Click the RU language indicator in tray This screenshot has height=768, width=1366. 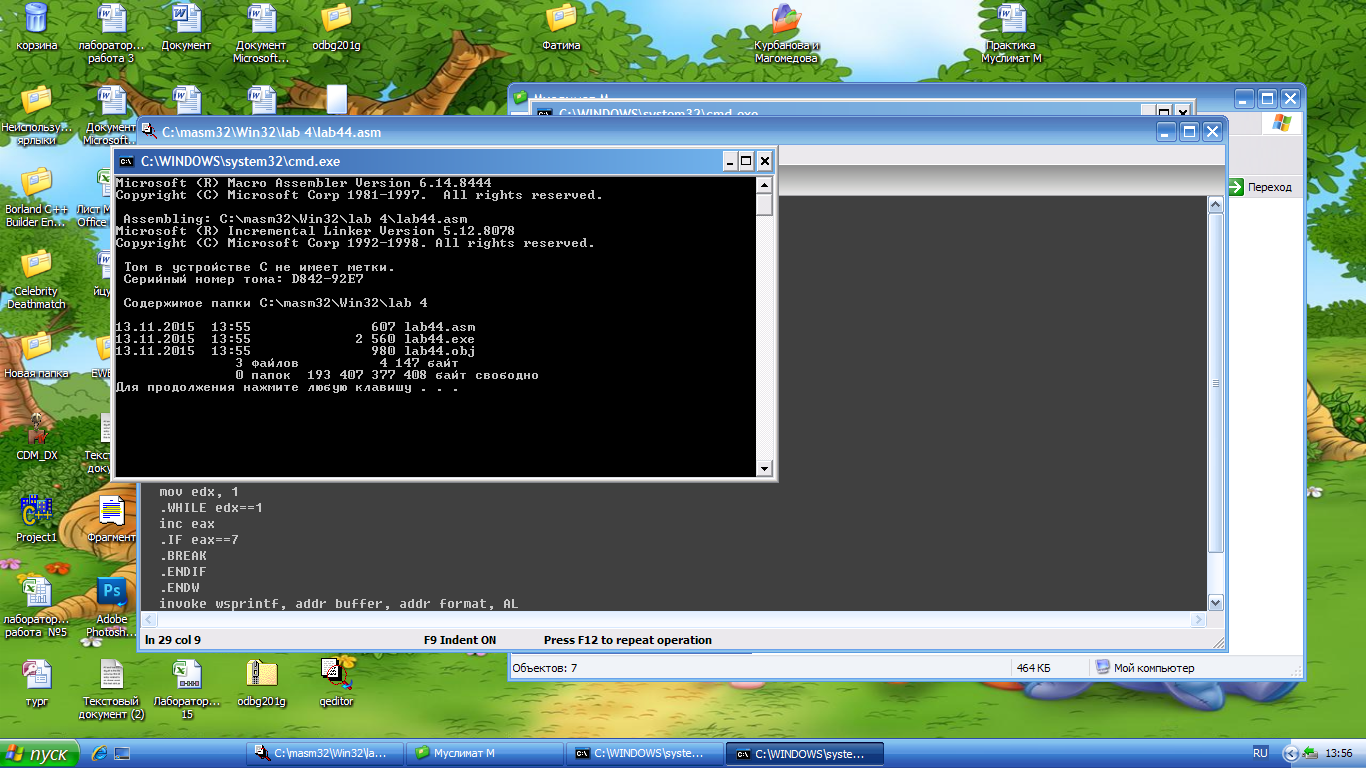click(1260, 753)
